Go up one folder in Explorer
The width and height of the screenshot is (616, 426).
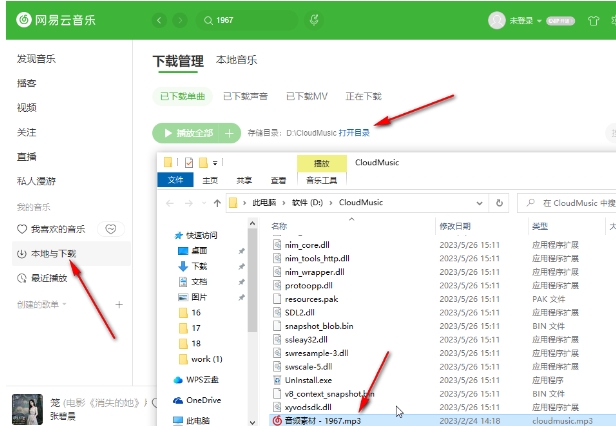coord(215,202)
